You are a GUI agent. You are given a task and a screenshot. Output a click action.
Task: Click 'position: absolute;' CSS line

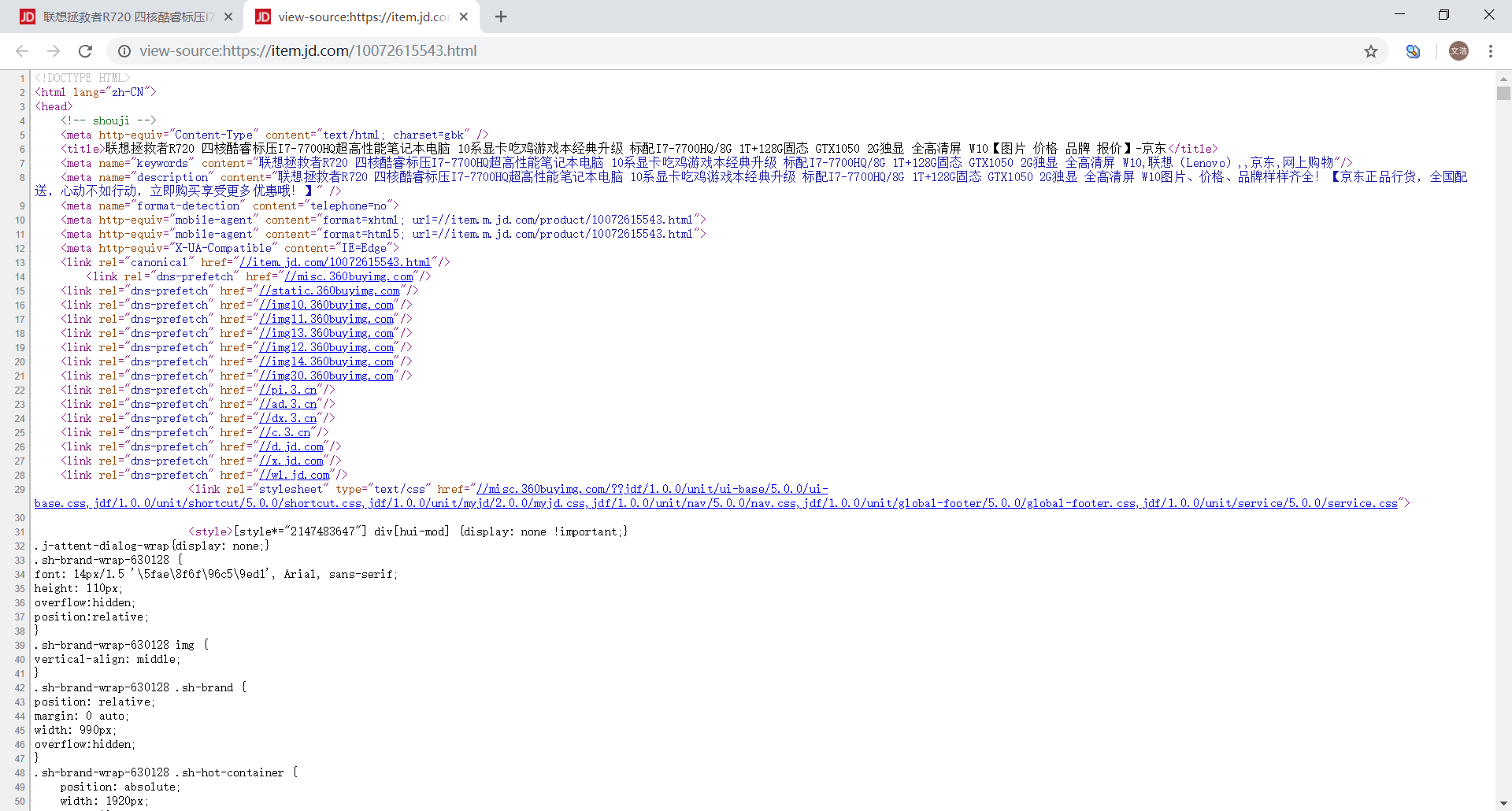point(120,787)
